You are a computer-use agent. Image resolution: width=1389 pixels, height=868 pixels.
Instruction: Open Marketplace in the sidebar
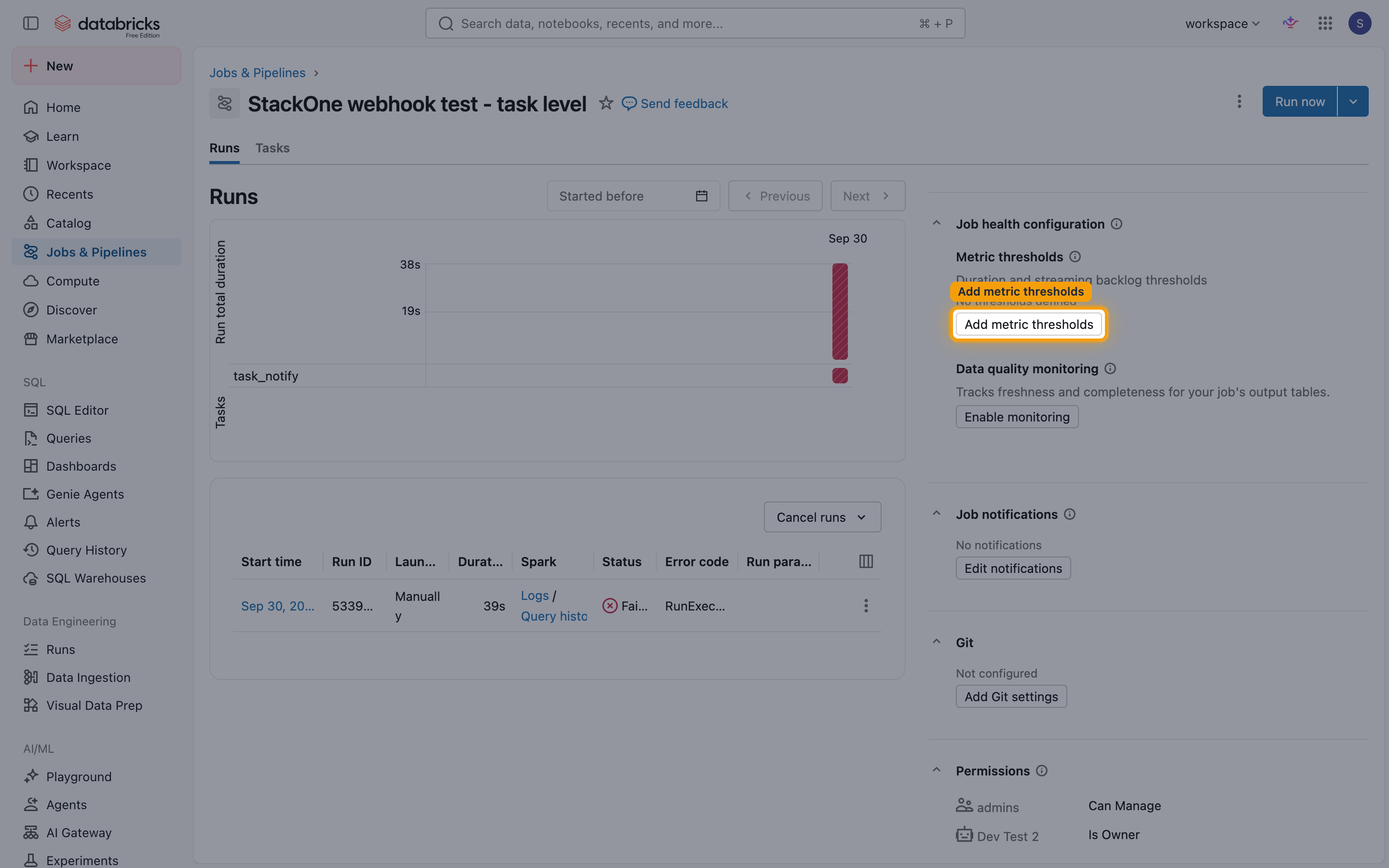96,339
